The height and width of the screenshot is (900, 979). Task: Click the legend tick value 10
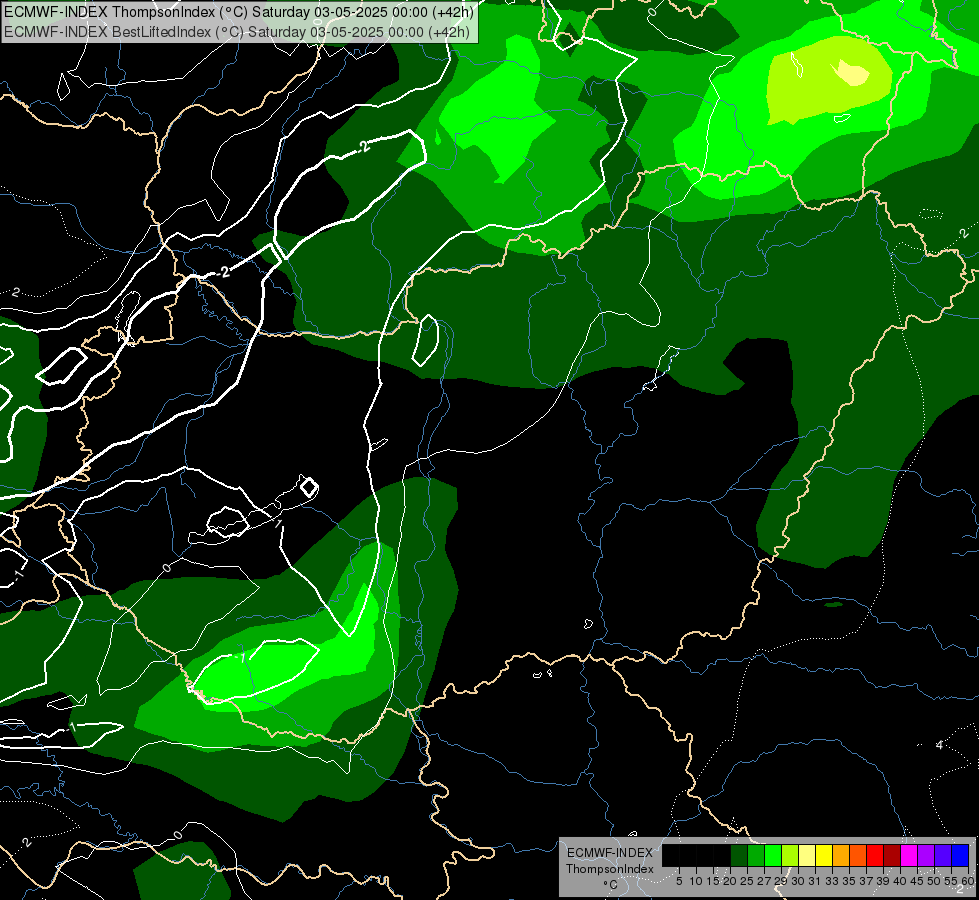(696, 881)
